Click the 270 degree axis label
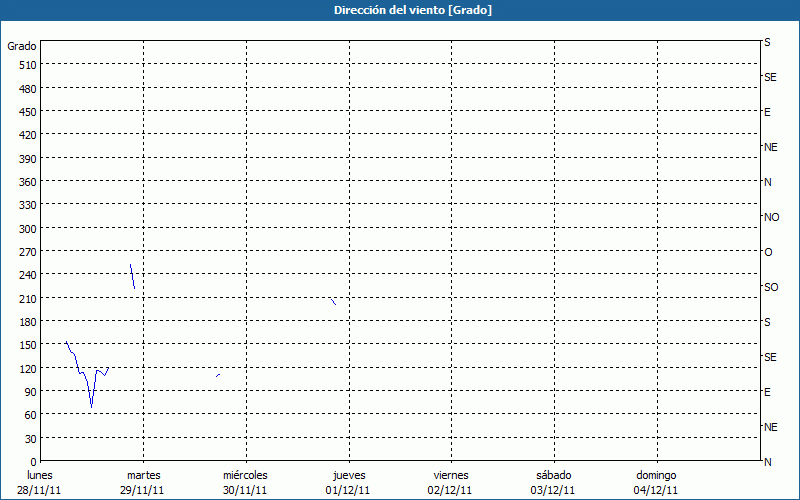 28,252
